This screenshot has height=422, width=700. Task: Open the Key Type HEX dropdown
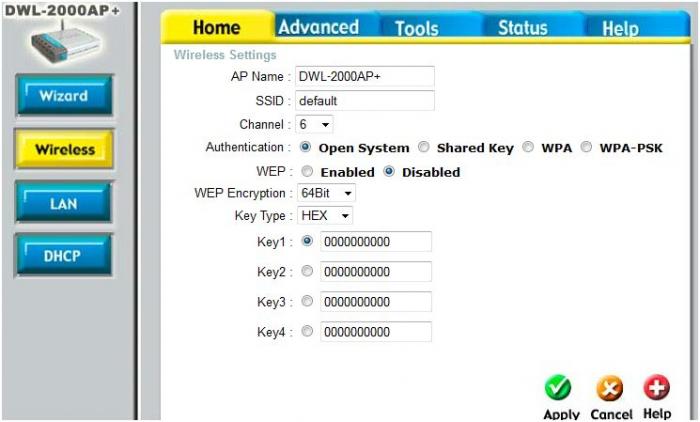(325, 216)
